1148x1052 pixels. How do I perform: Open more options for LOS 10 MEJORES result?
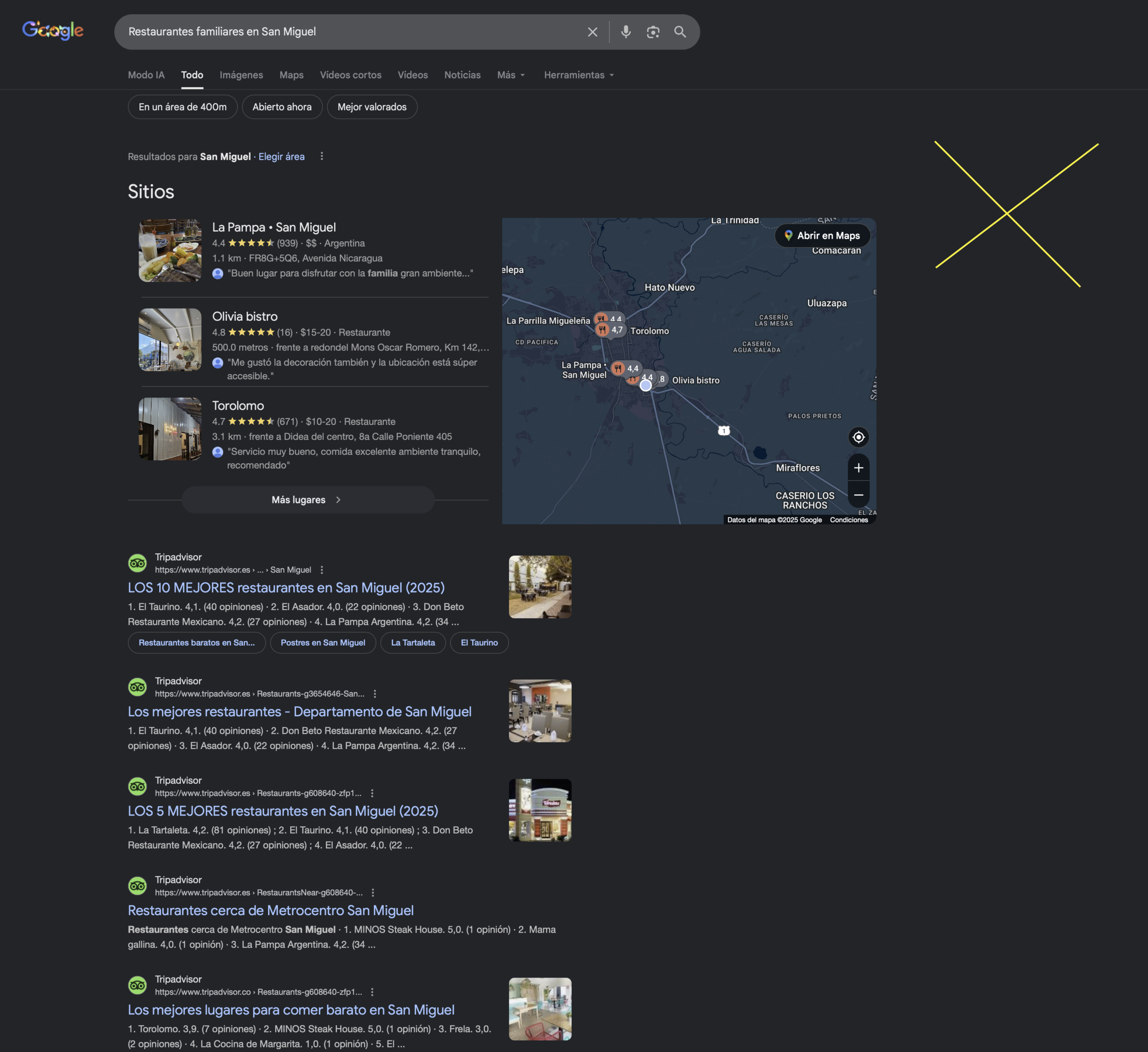(x=322, y=570)
